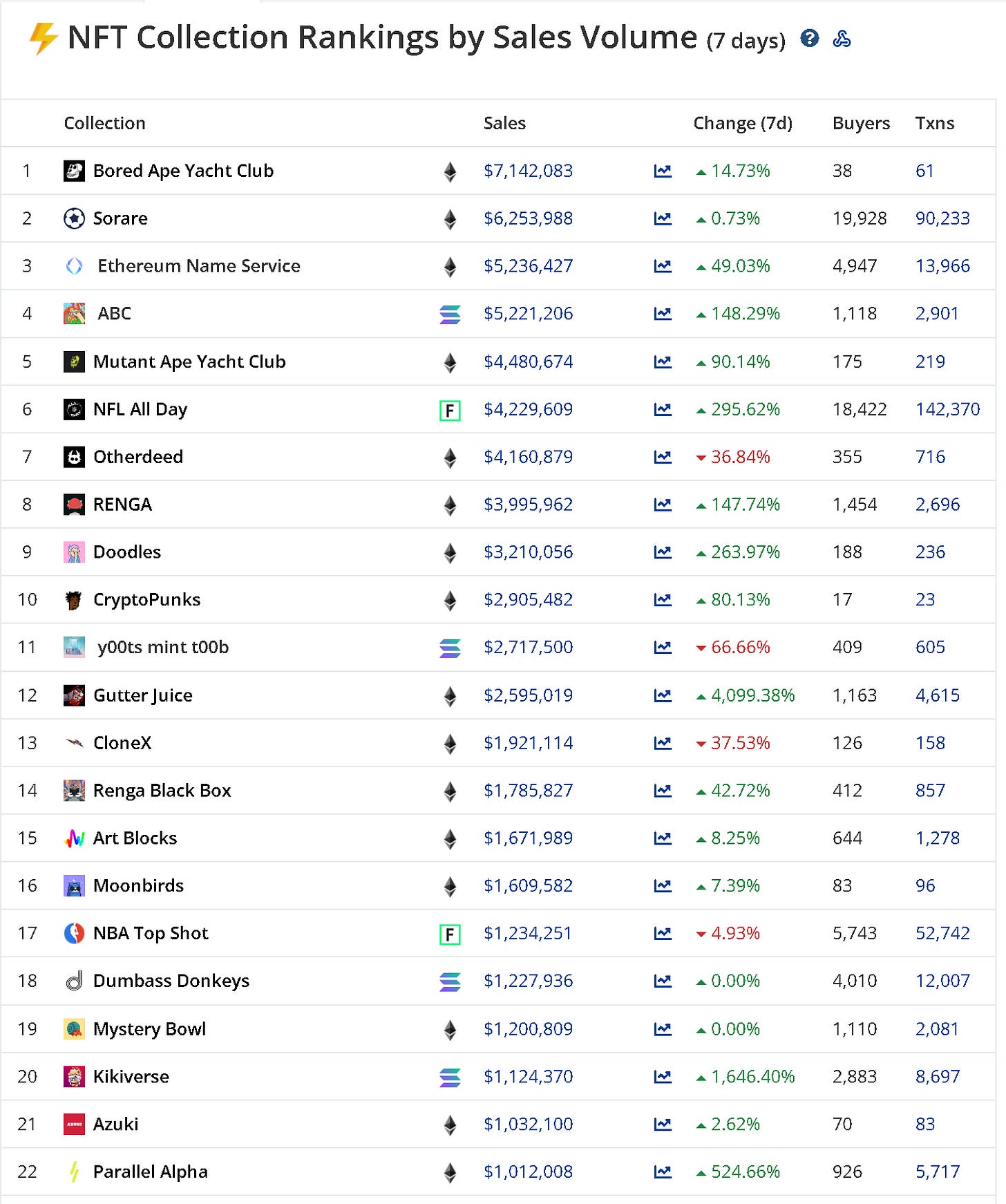Open NFL All Day sales chart icon

point(663,409)
